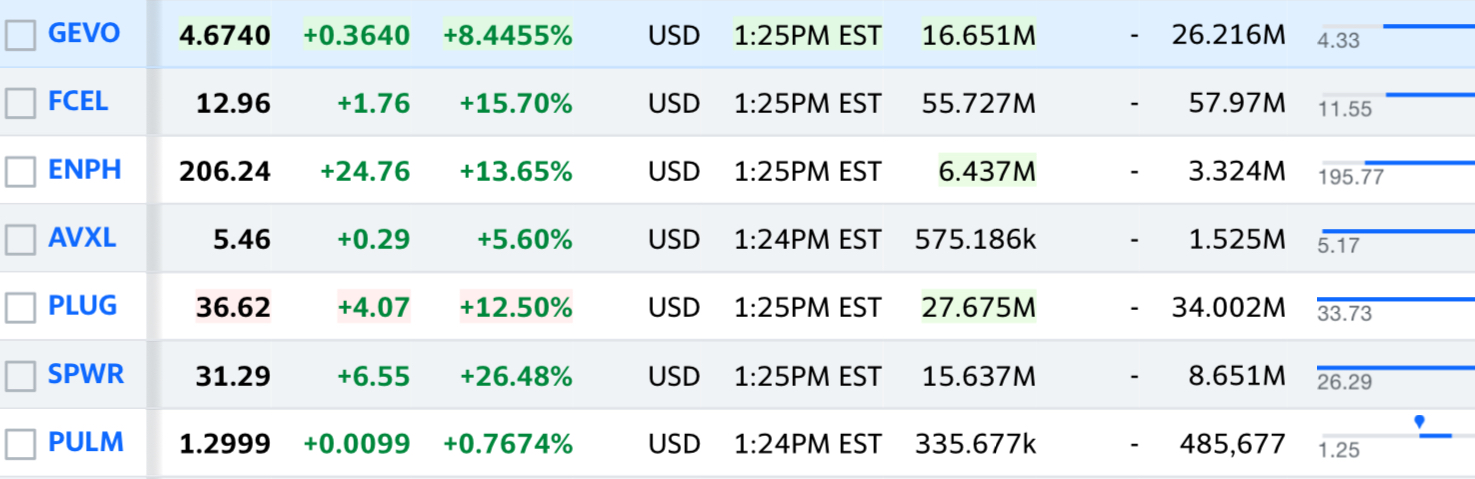The image size is (1475, 479).
Task: Open the FCEL quote page
Action: tap(78, 101)
